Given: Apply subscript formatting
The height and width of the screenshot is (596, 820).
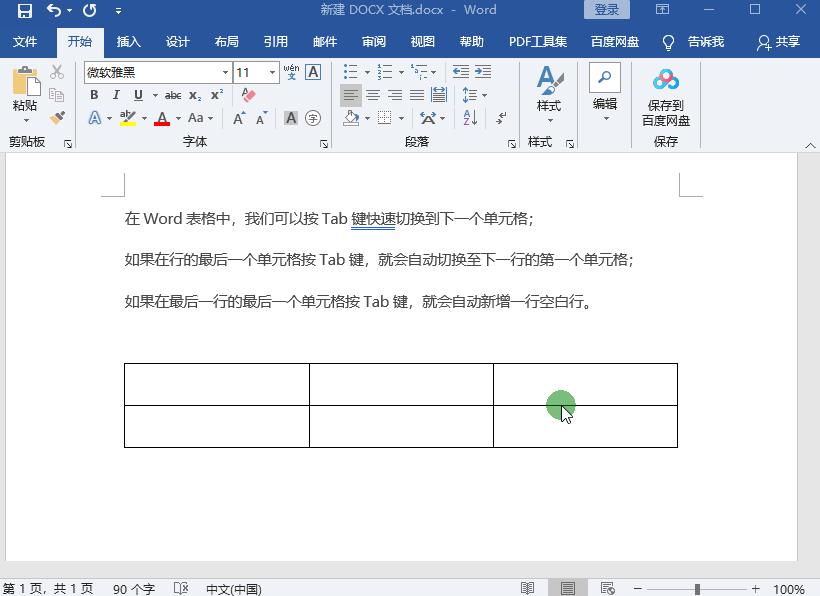Looking at the screenshot, I should point(194,95).
